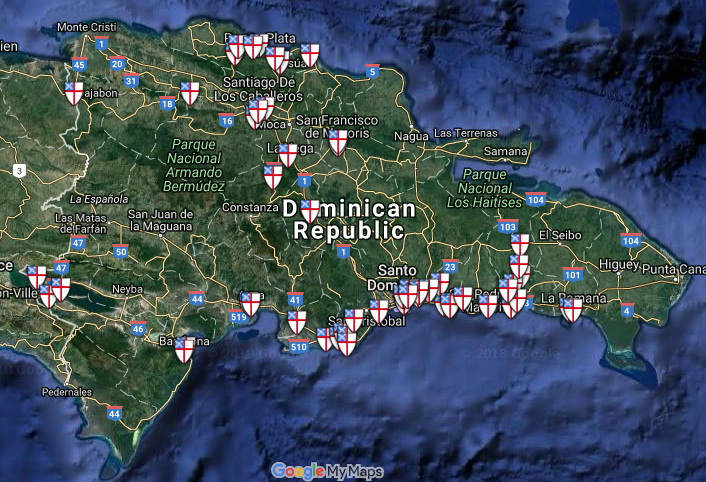Click the route 16 highway badge
The width and height of the screenshot is (706, 482).
point(226,120)
